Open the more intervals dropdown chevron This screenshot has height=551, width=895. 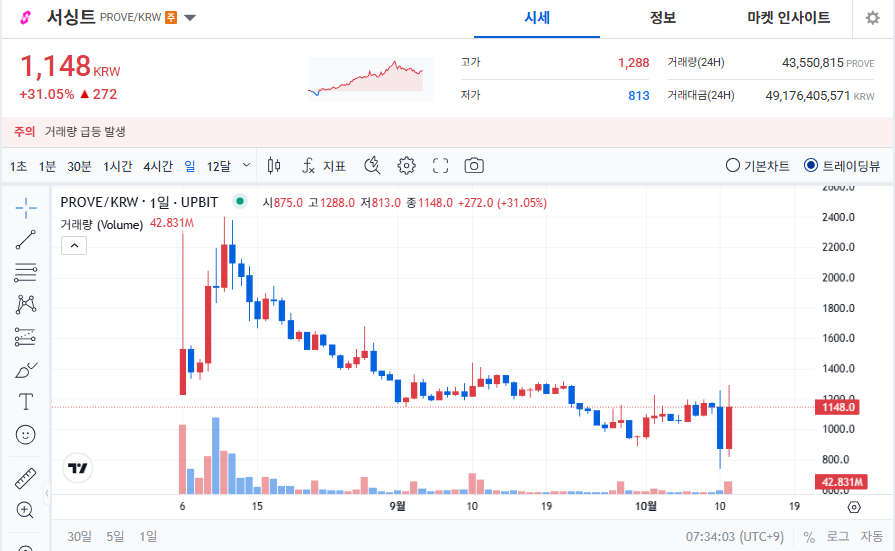point(247,166)
